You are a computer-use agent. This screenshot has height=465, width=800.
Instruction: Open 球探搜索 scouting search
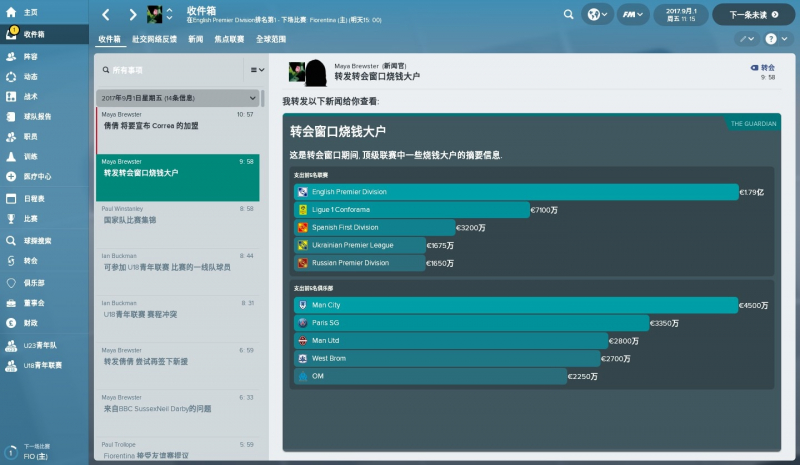click(37, 240)
